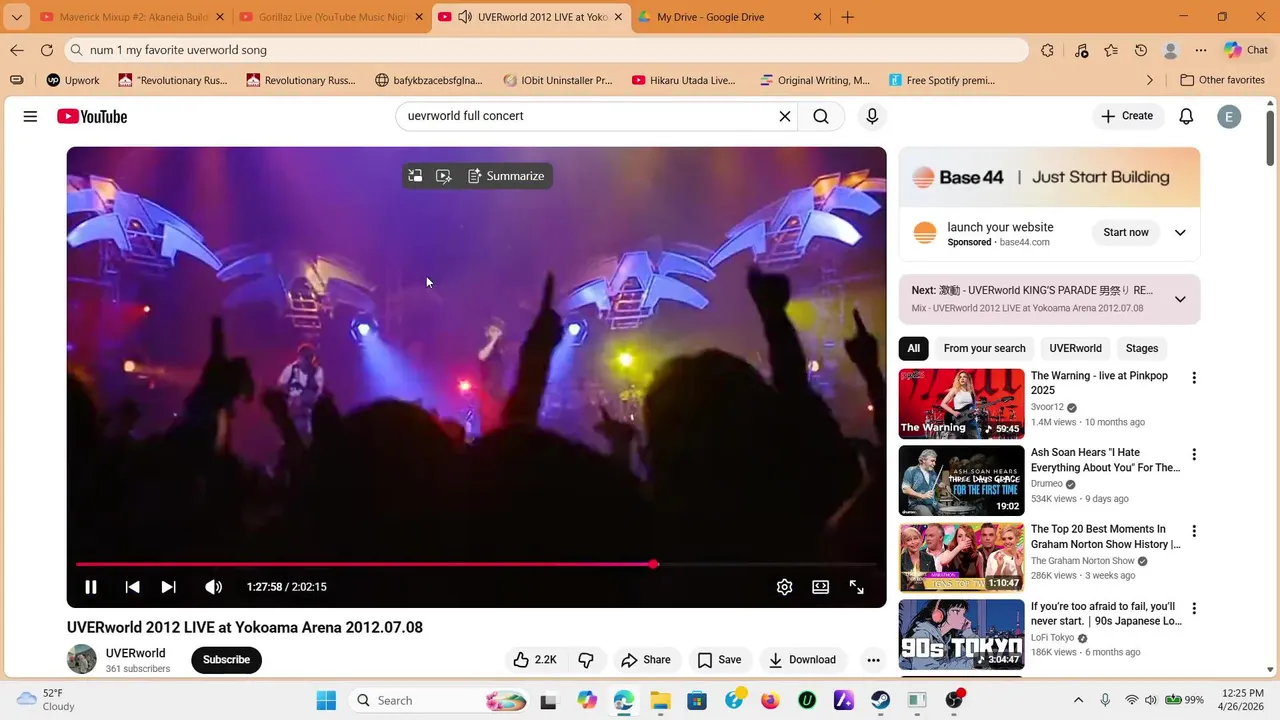Open Windows Start button on taskbar

pyautogui.click(x=326, y=700)
